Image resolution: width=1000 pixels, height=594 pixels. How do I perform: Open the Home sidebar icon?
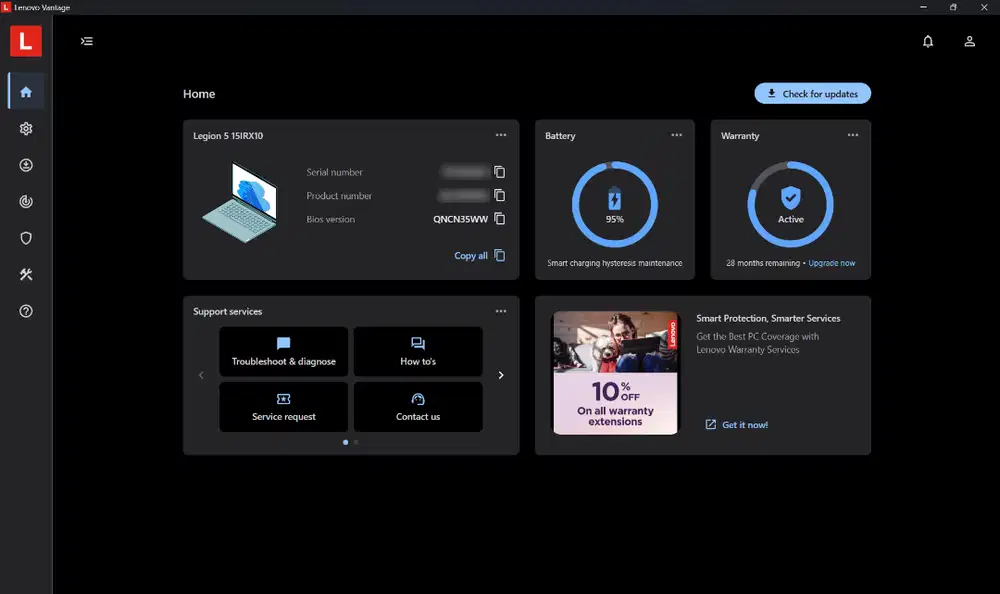[26, 92]
